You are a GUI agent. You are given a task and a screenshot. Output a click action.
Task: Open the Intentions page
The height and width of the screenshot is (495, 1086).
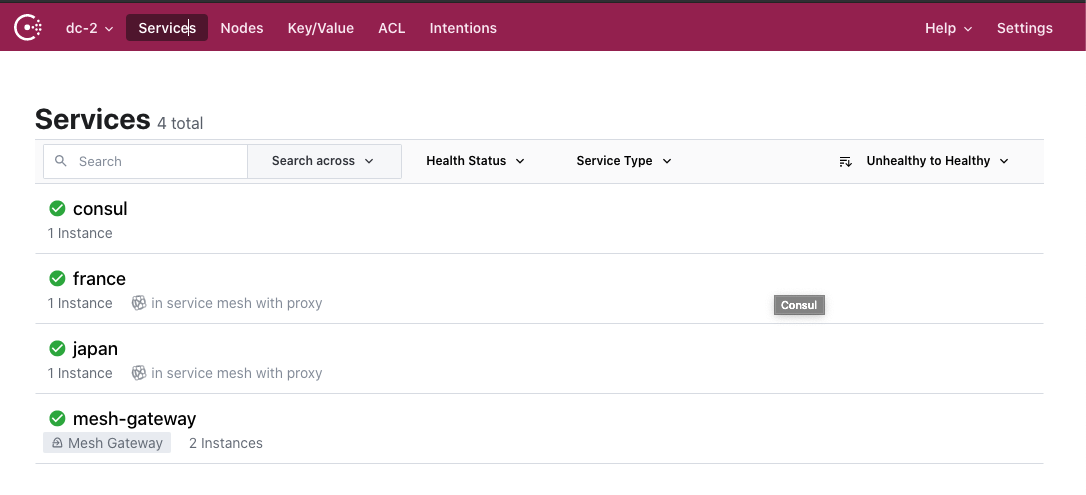463,28
